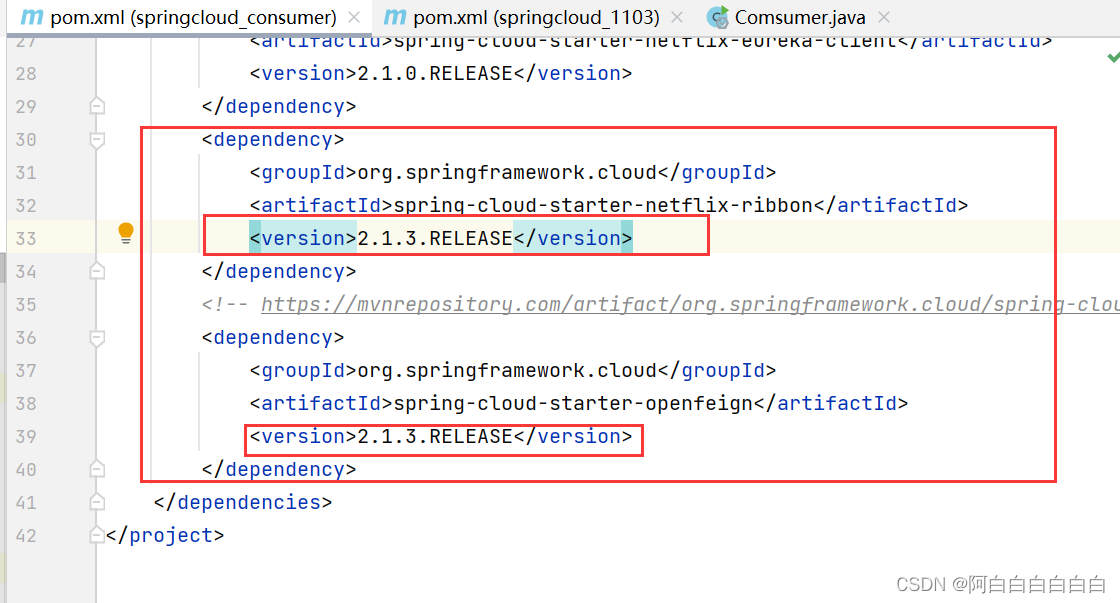Click spring-cloud-starter-netflix-ribbon artifactId text
Screen dimensions: 1120x603
point(603,206)
